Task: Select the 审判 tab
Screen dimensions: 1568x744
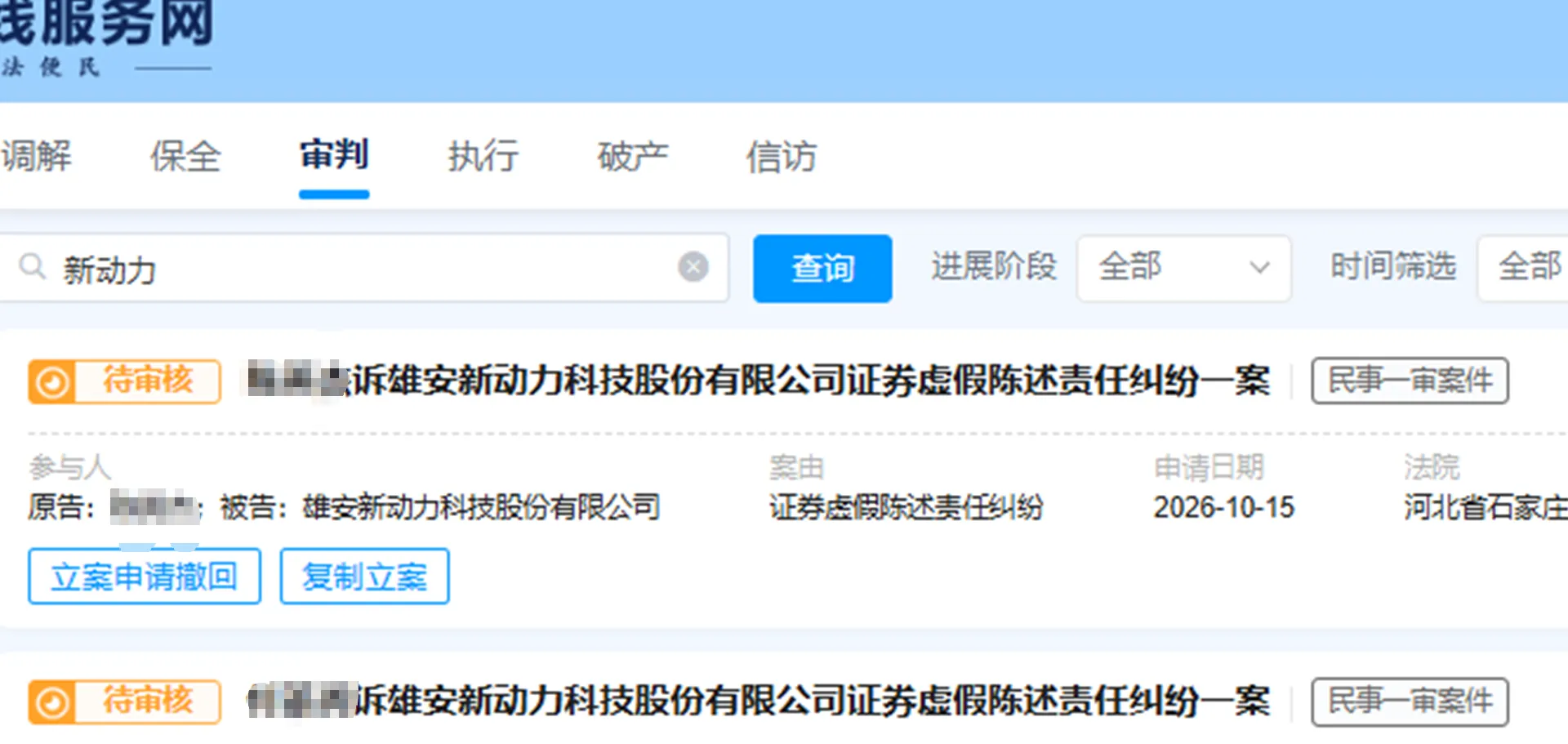Action: (x=334, y=154)
